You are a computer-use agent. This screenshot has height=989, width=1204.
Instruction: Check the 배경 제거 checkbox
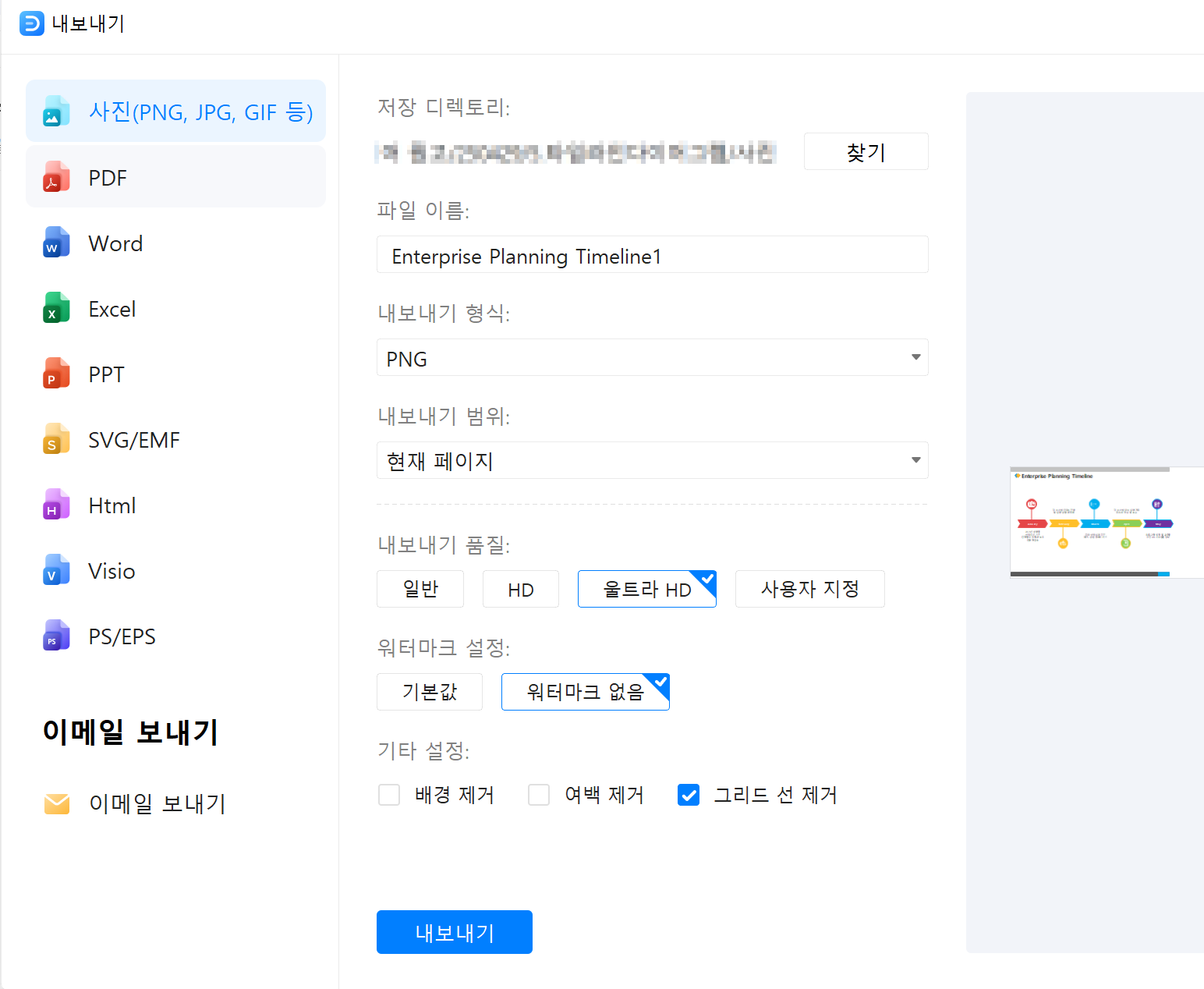tap(389, 795)
